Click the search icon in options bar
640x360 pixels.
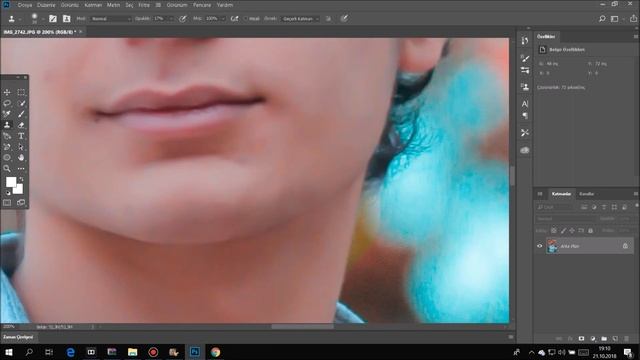pyautogui.click(x=602, y=19)
